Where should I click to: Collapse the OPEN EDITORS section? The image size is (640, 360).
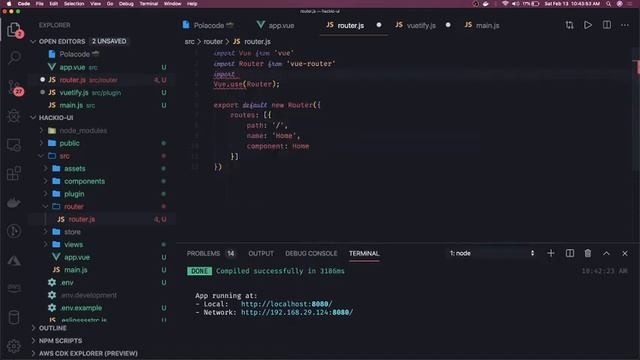pyautogui.click(x=33, y=42)
